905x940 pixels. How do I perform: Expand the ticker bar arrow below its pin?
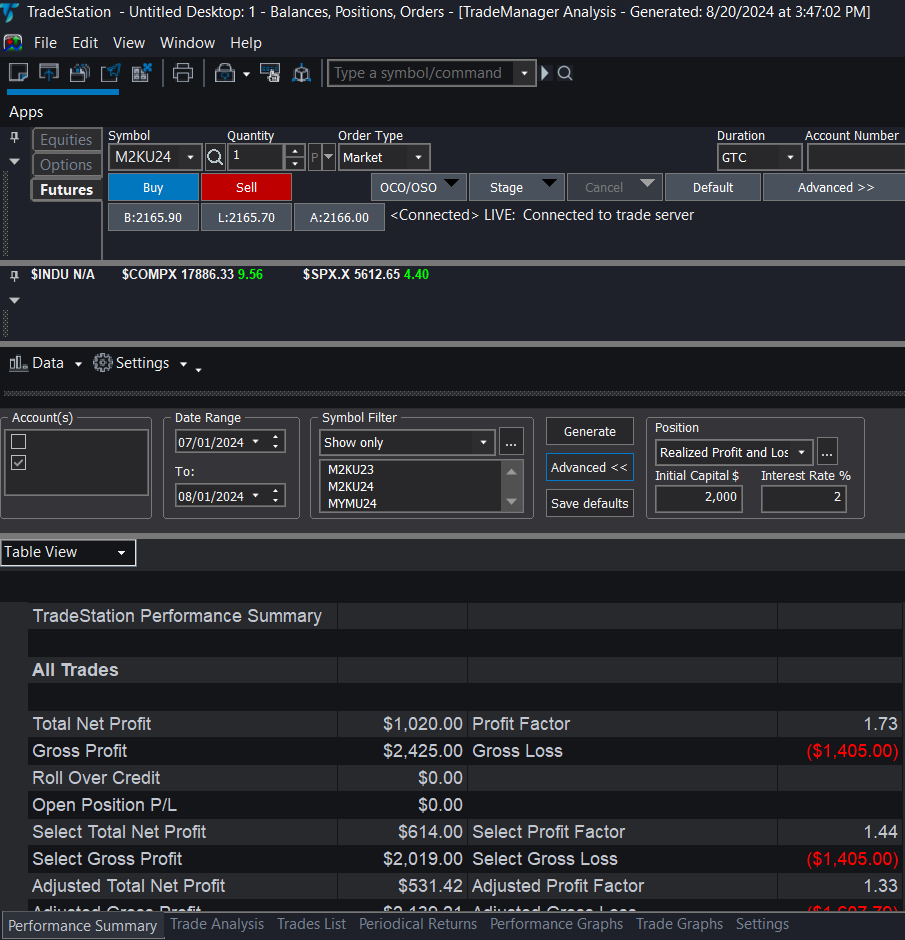(x=14, y=300)
